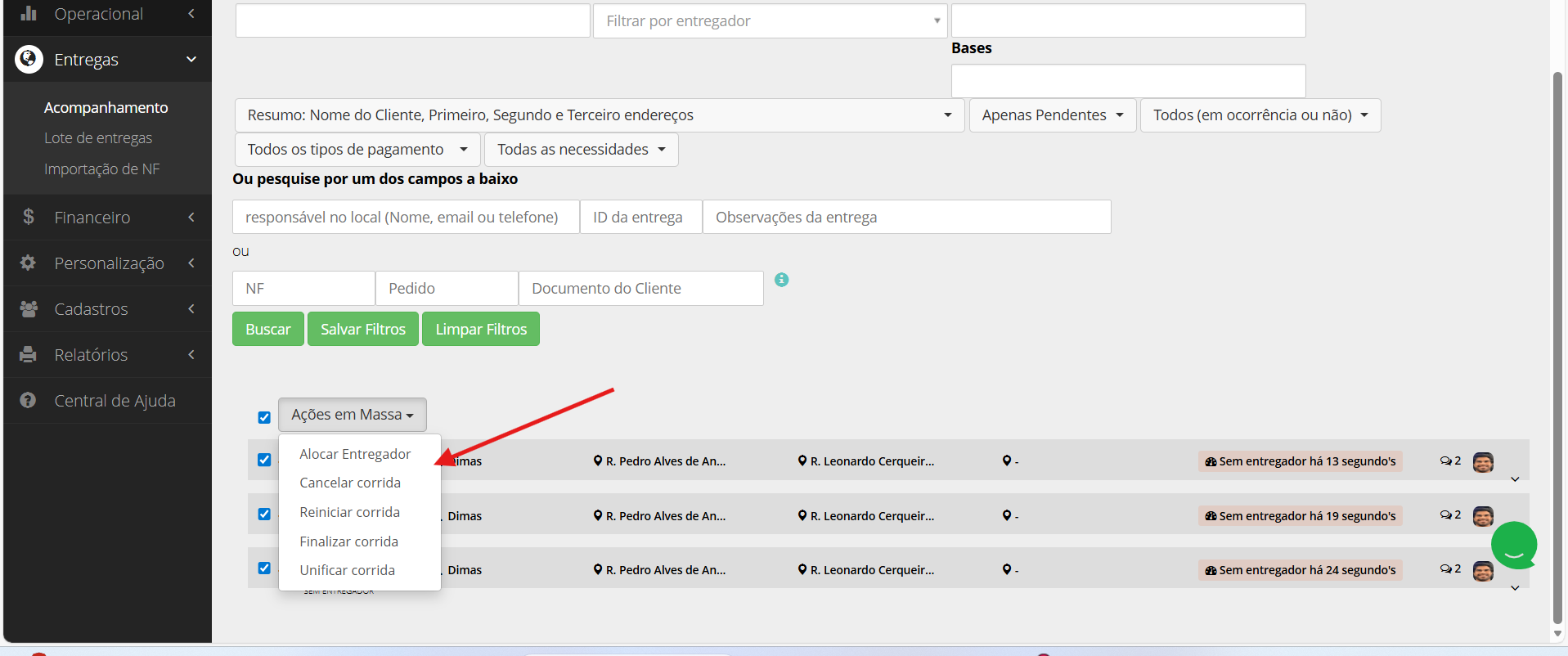
Task: Open Importação de NF in sidebar
Action: click(102, 169)
